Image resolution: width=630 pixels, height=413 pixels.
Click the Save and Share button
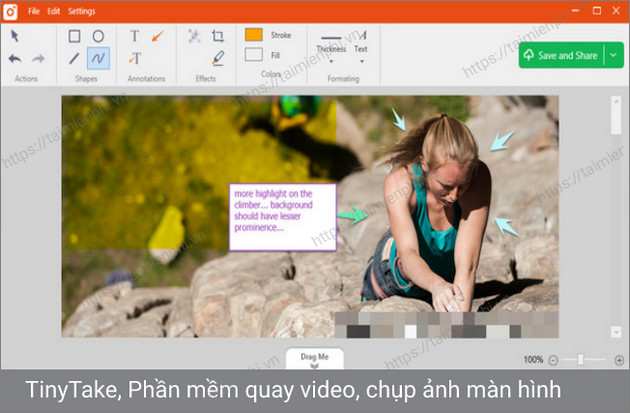[561, 56]
